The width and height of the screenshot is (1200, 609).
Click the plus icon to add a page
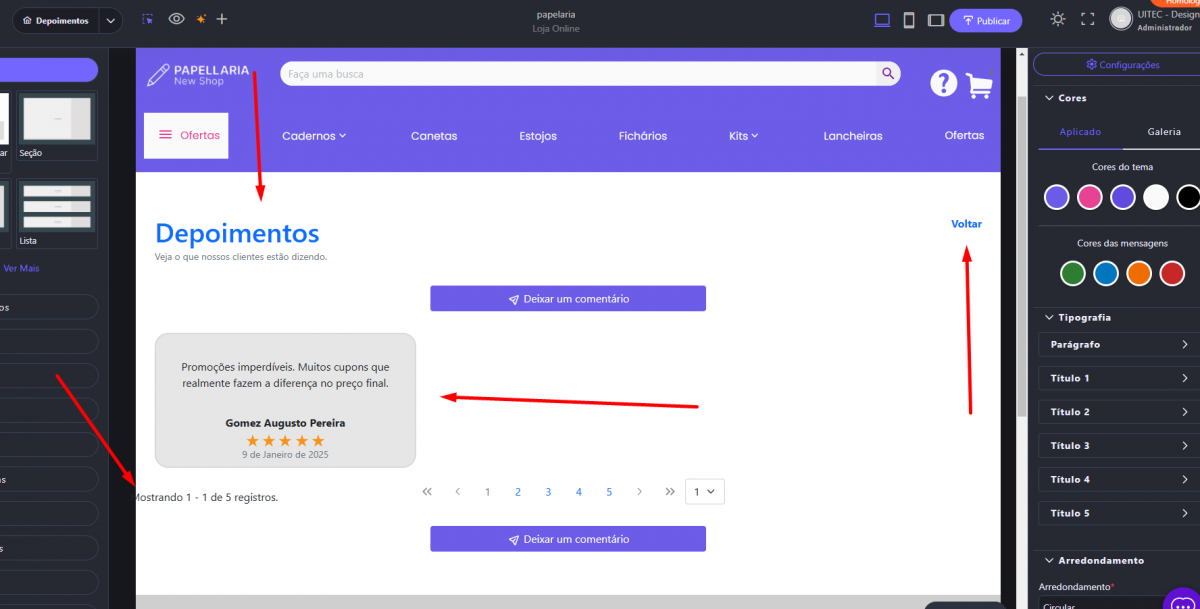(x=222, y=19)
